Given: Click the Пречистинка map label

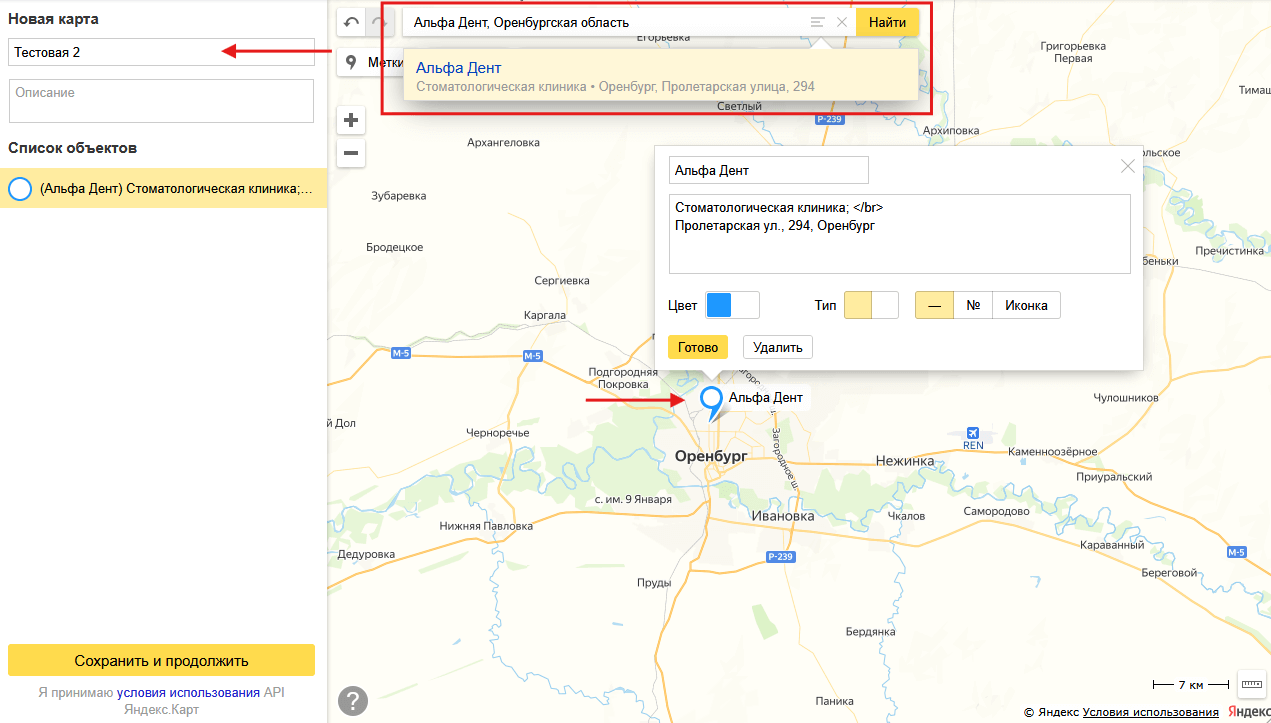Looking at the screenshot, I should (1229, 251).
